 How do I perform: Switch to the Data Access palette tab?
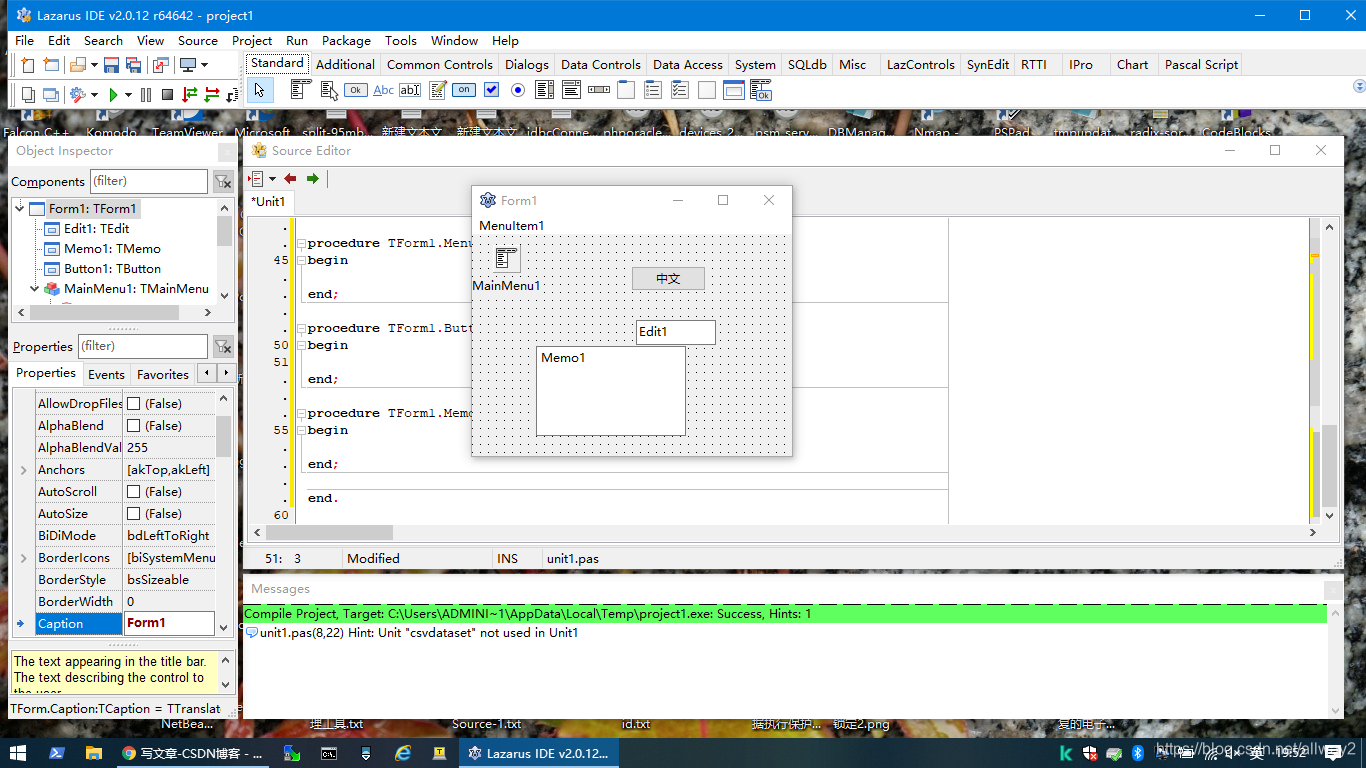click(x=688, y=64)
